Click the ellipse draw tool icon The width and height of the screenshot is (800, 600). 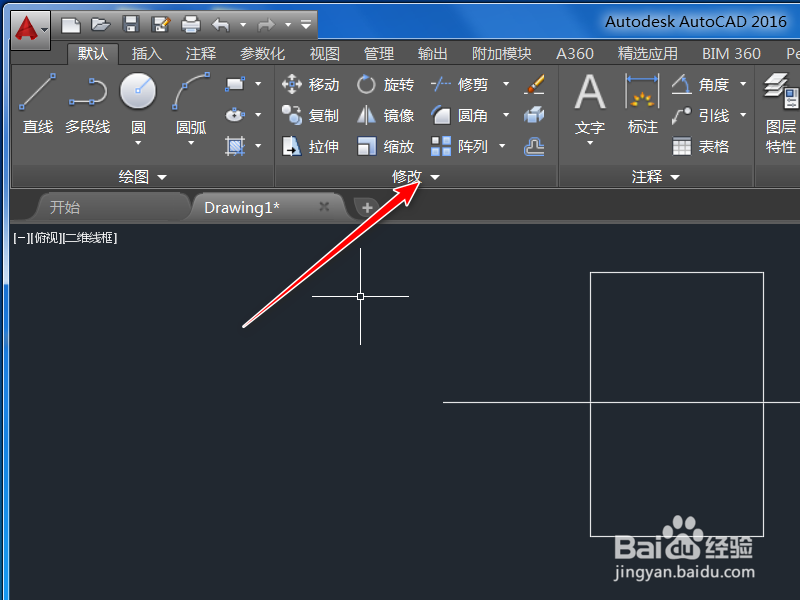(235, 115)
